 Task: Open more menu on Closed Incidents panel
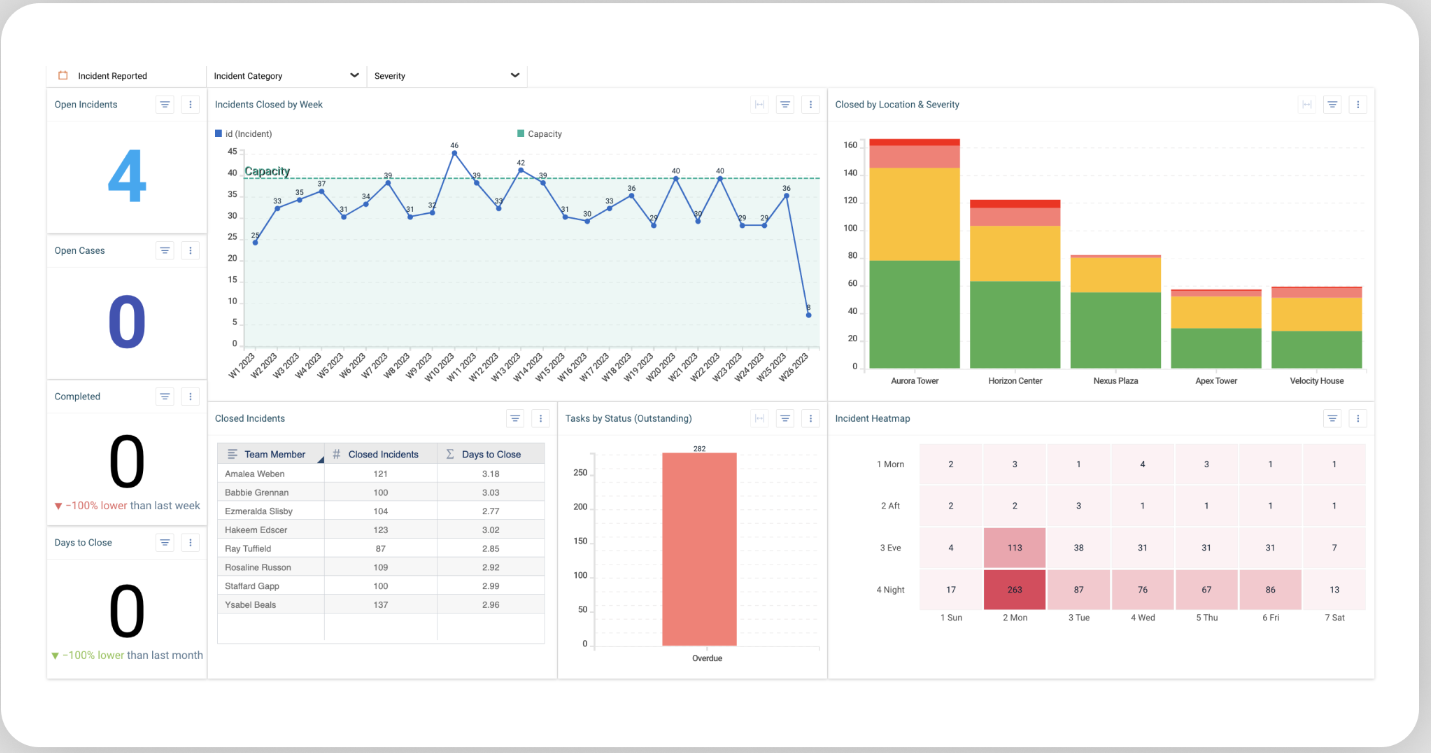(540, 418)
